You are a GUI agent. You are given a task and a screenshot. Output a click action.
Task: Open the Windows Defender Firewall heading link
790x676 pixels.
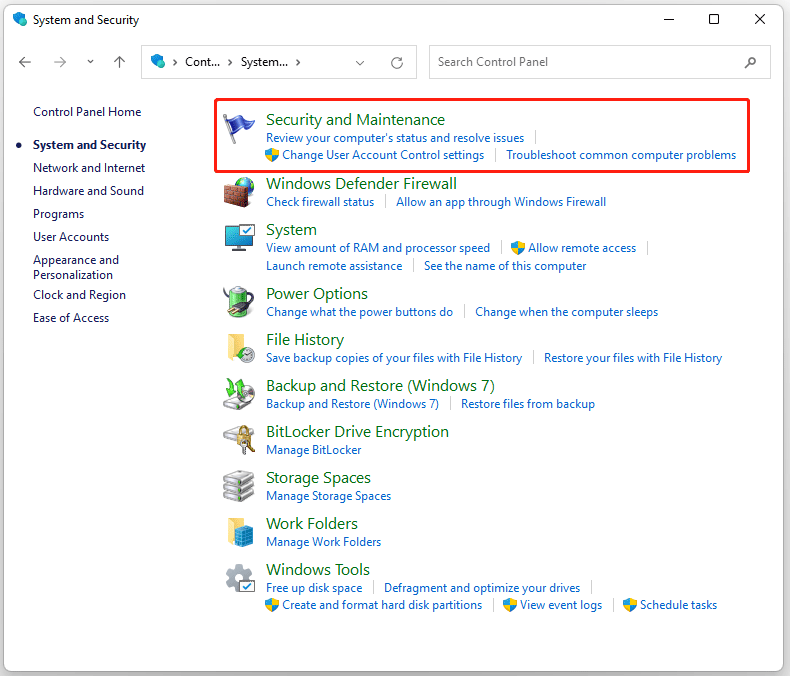click(x=361, y=183)
